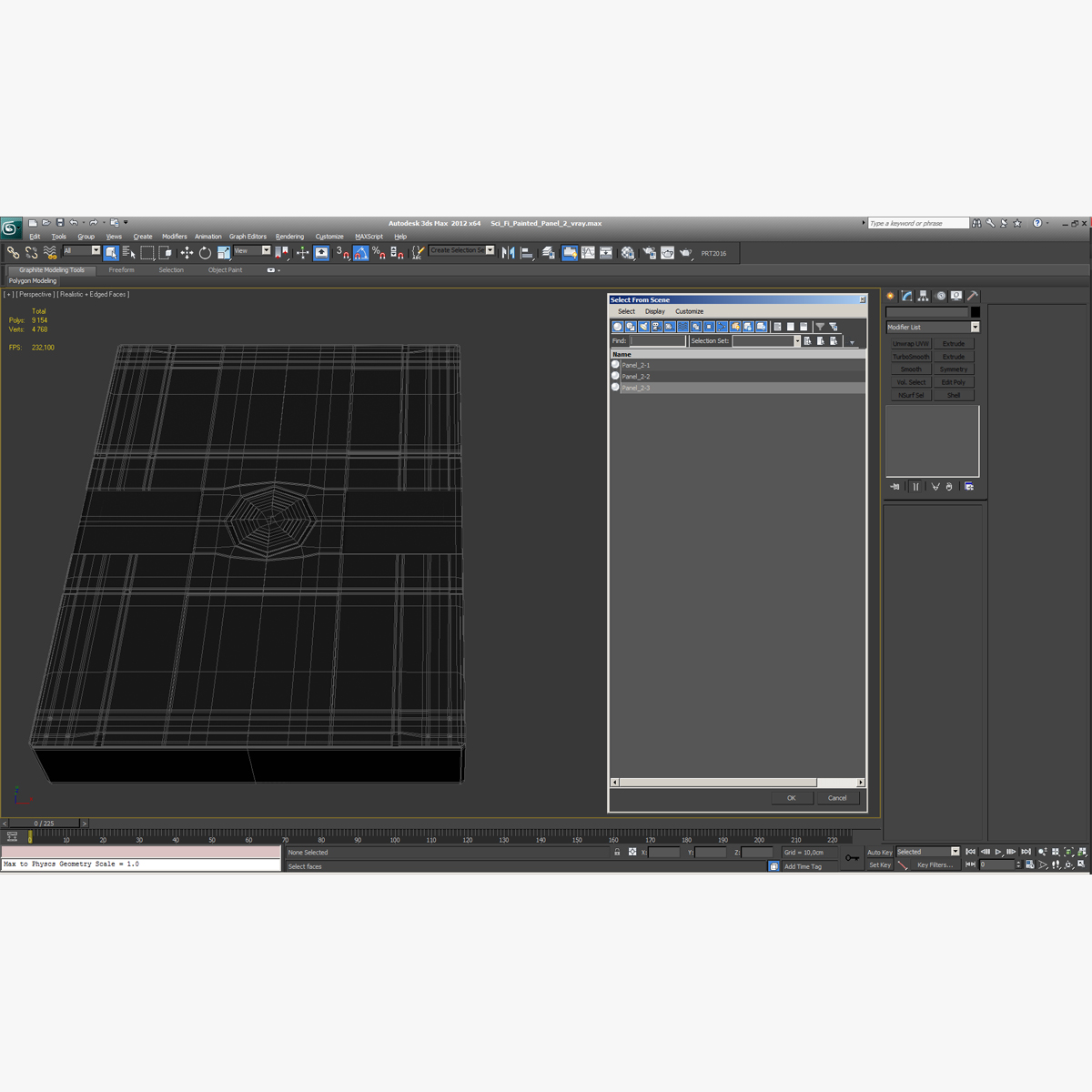Open the Rendering menu
The height and width of the screenshot is (1092, 1092).
(x=290, y=237)
